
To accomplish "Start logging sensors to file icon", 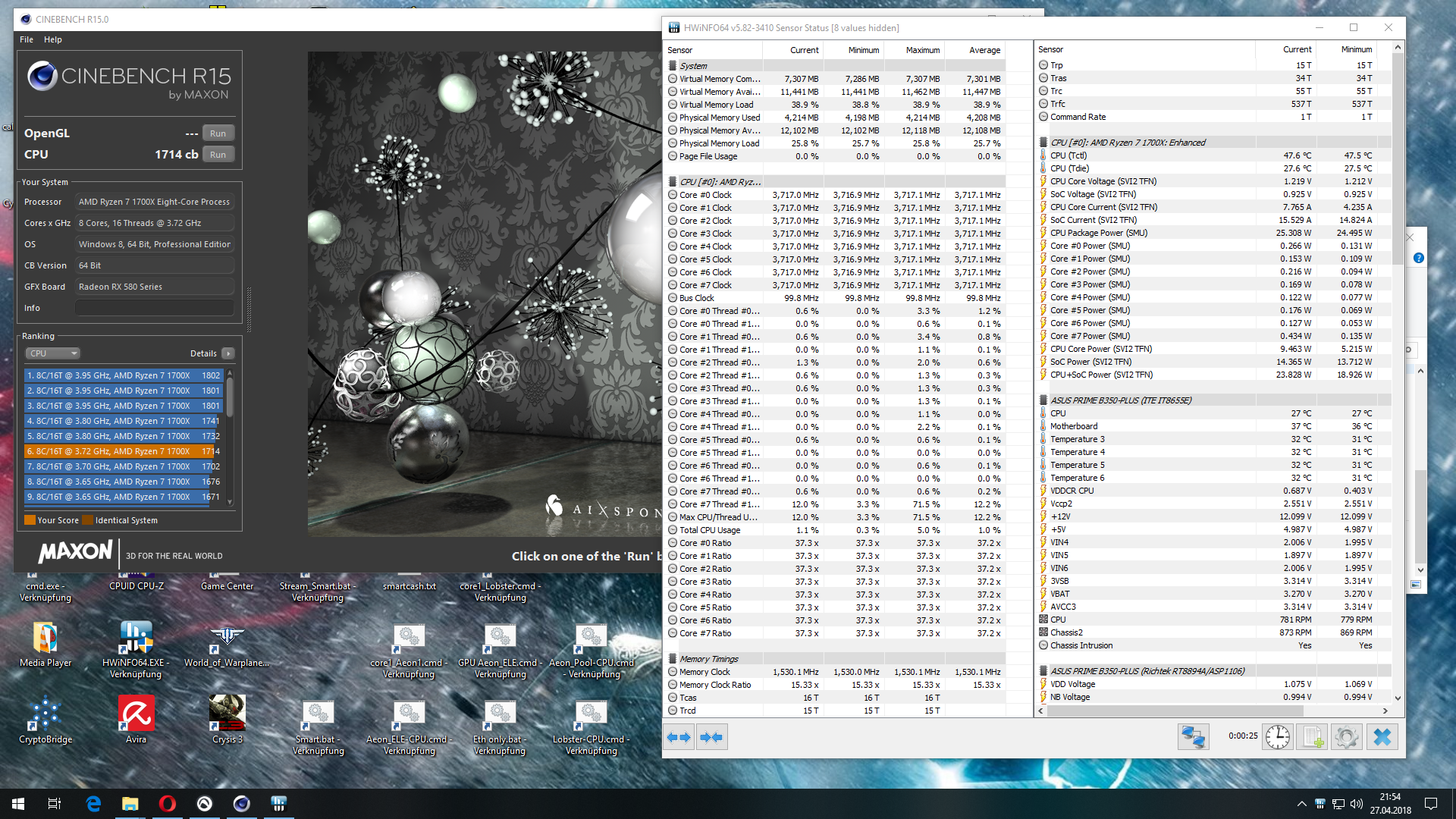I will pos(1313,737).
